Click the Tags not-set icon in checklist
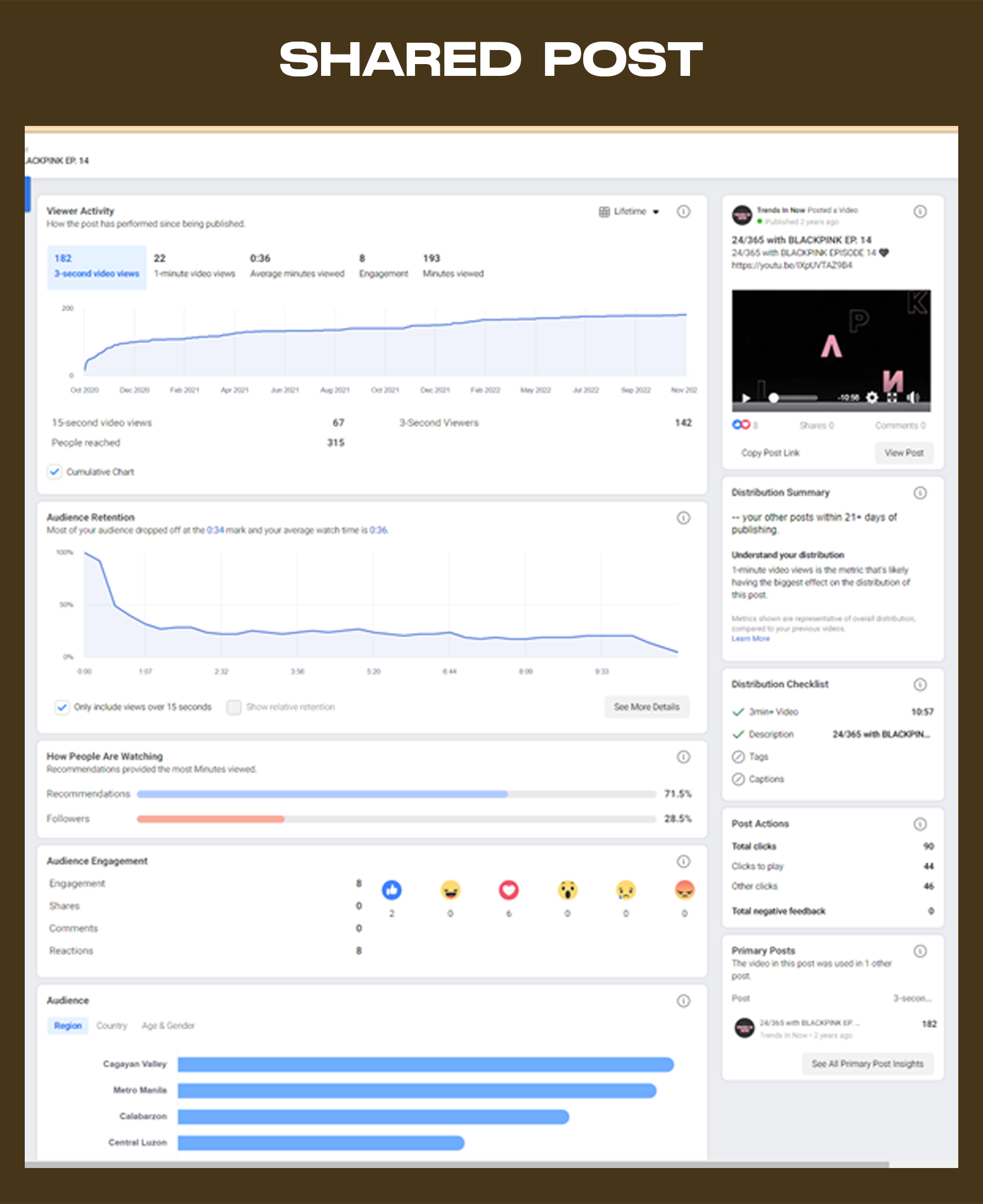 tap(738, 757)
